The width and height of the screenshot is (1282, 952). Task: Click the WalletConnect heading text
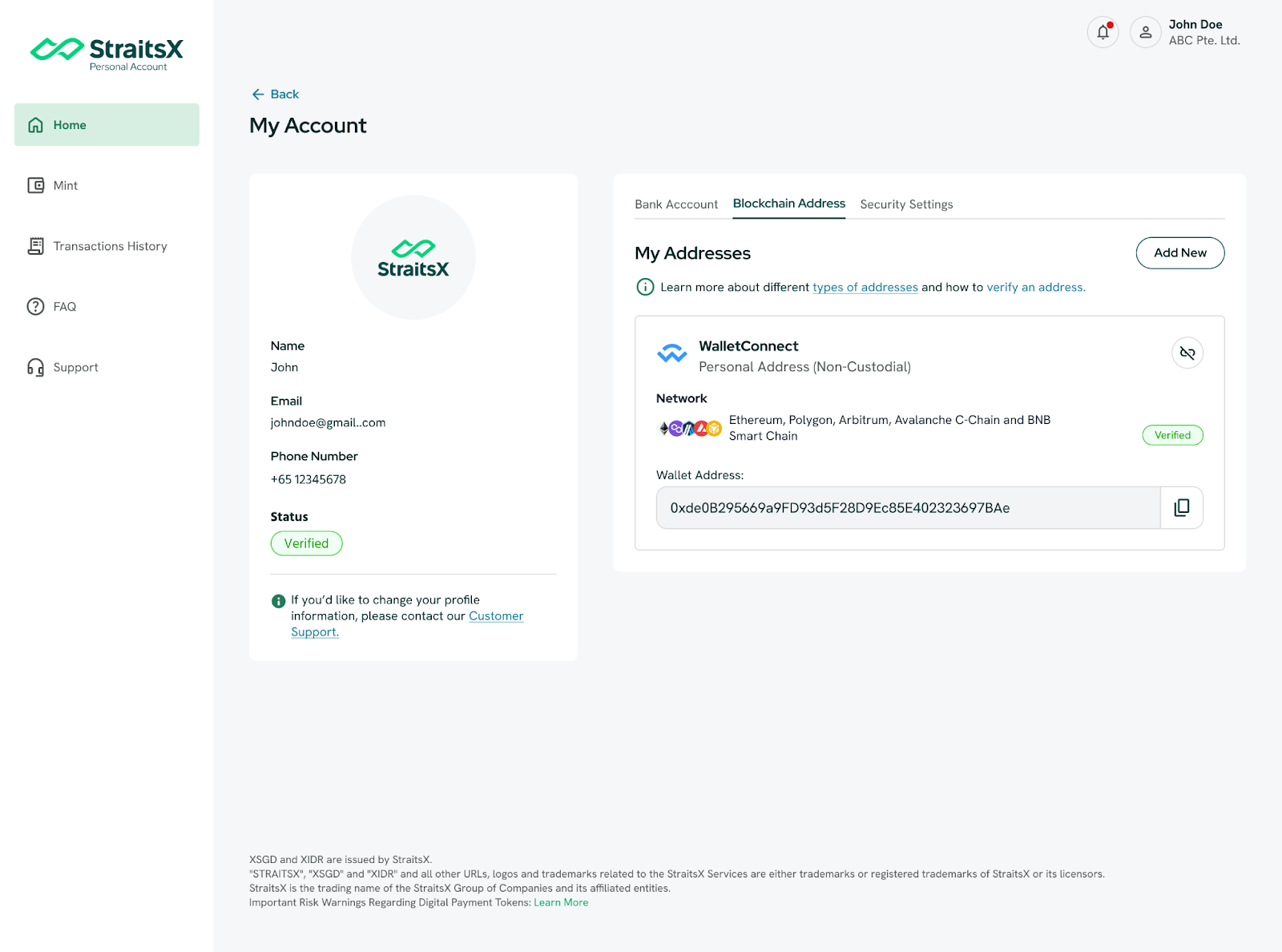tap(748, 346)
